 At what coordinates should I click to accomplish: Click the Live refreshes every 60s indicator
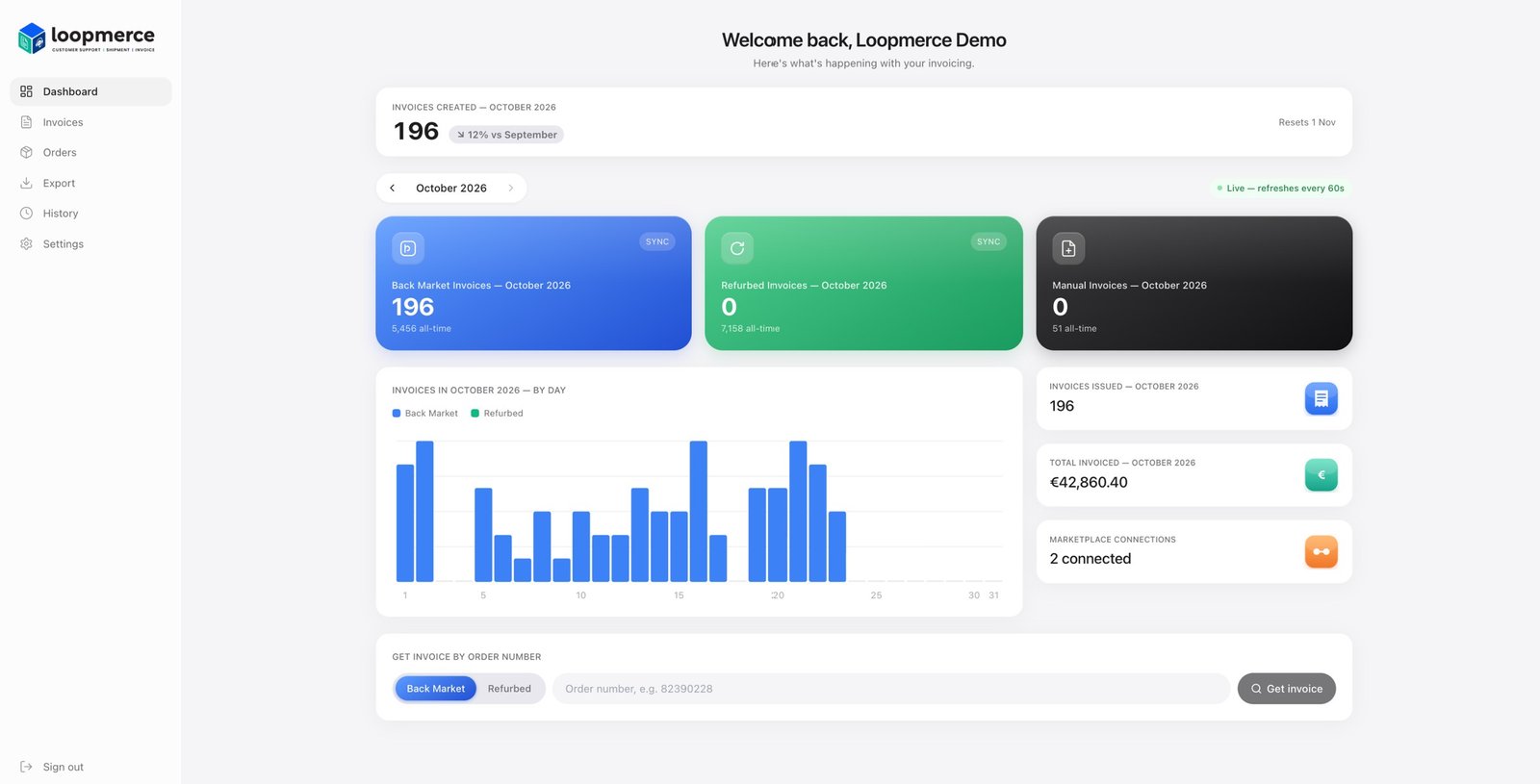coord(1280,189)
